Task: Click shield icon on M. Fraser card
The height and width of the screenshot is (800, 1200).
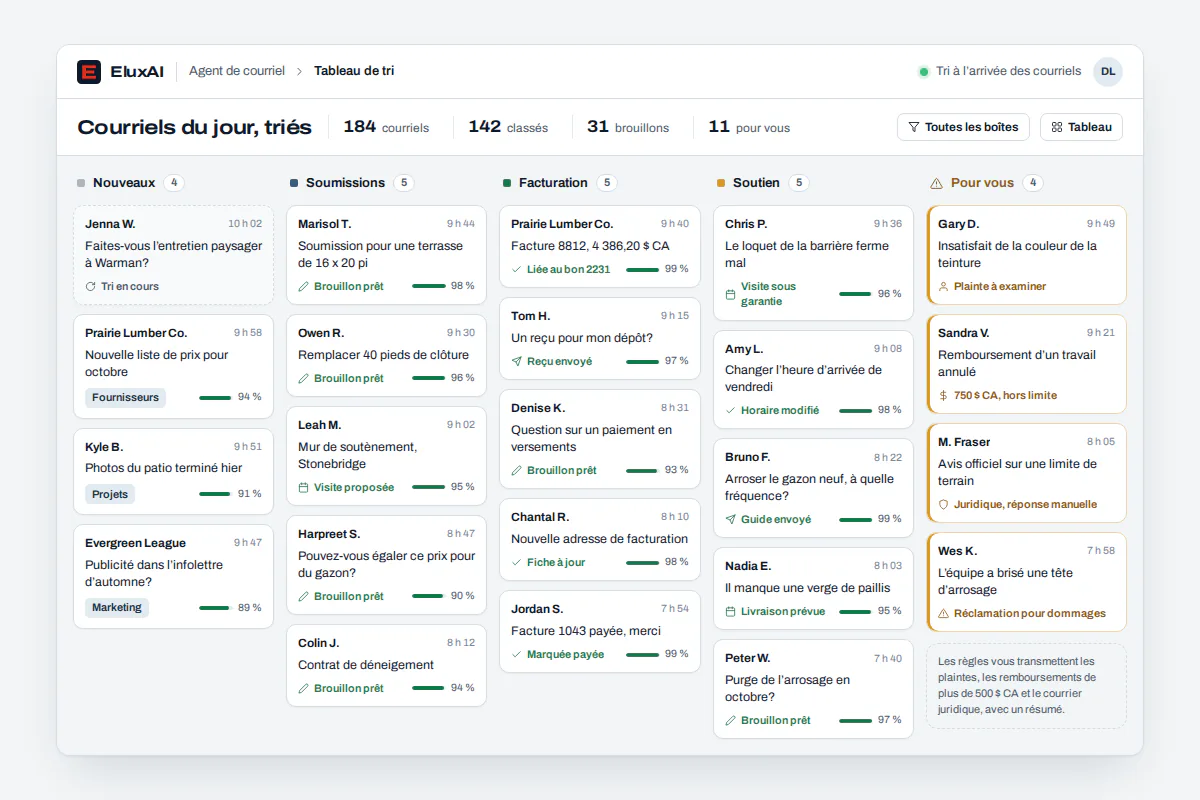Action: 943,504
